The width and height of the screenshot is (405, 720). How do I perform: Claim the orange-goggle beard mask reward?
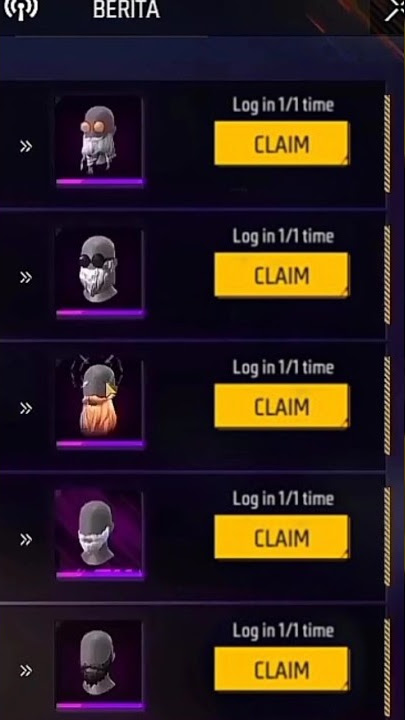281,144
